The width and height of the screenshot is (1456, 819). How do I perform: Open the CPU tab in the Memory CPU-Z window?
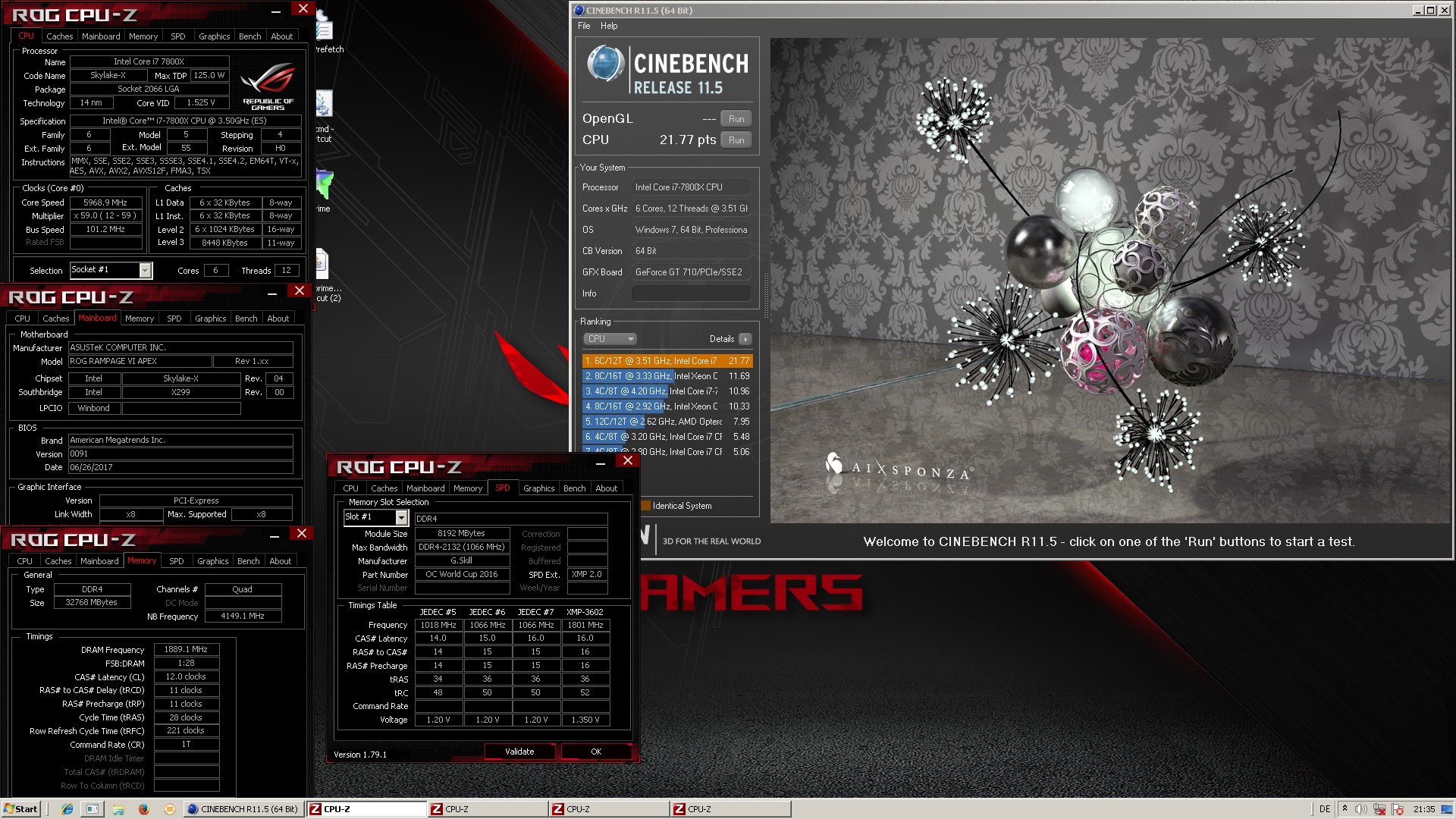click(x=25, y=561)
